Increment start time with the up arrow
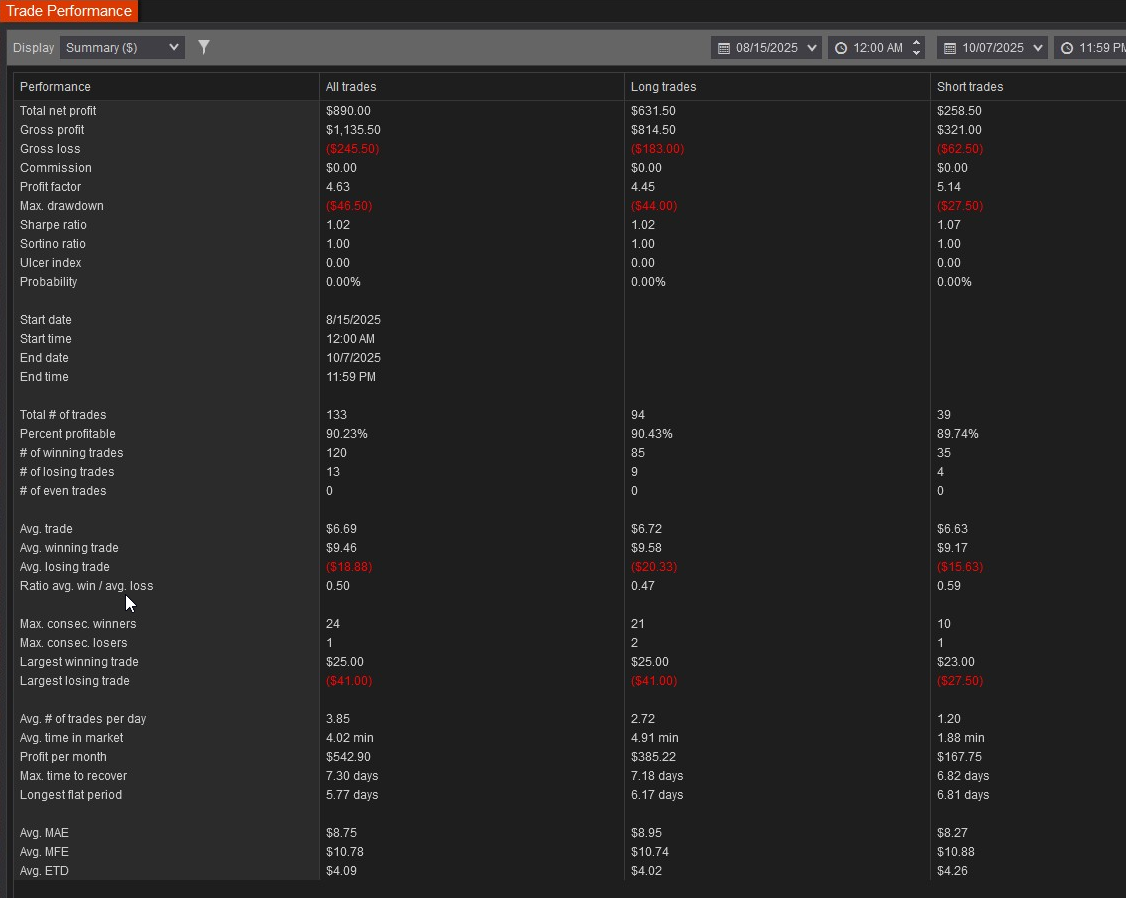This screenshot has width=1126, height=898. 916,42
